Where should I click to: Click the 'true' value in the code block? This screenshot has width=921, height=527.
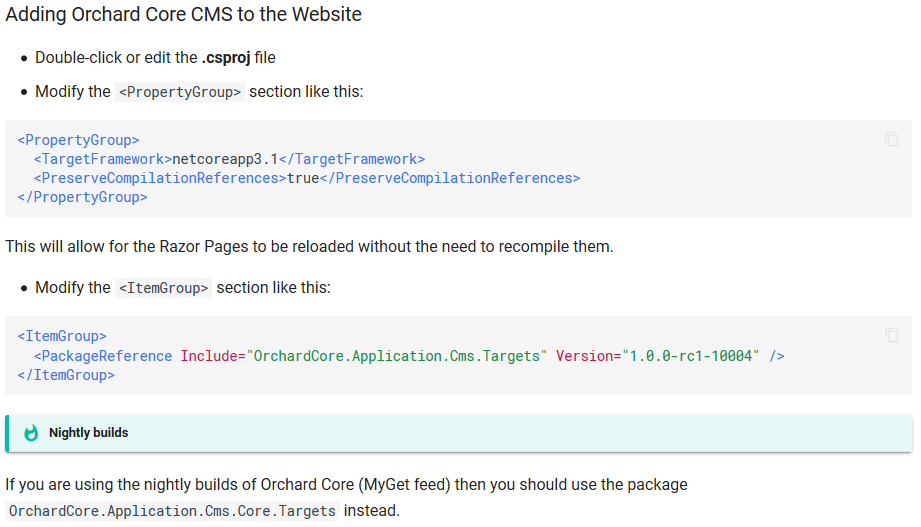[303, 178]
